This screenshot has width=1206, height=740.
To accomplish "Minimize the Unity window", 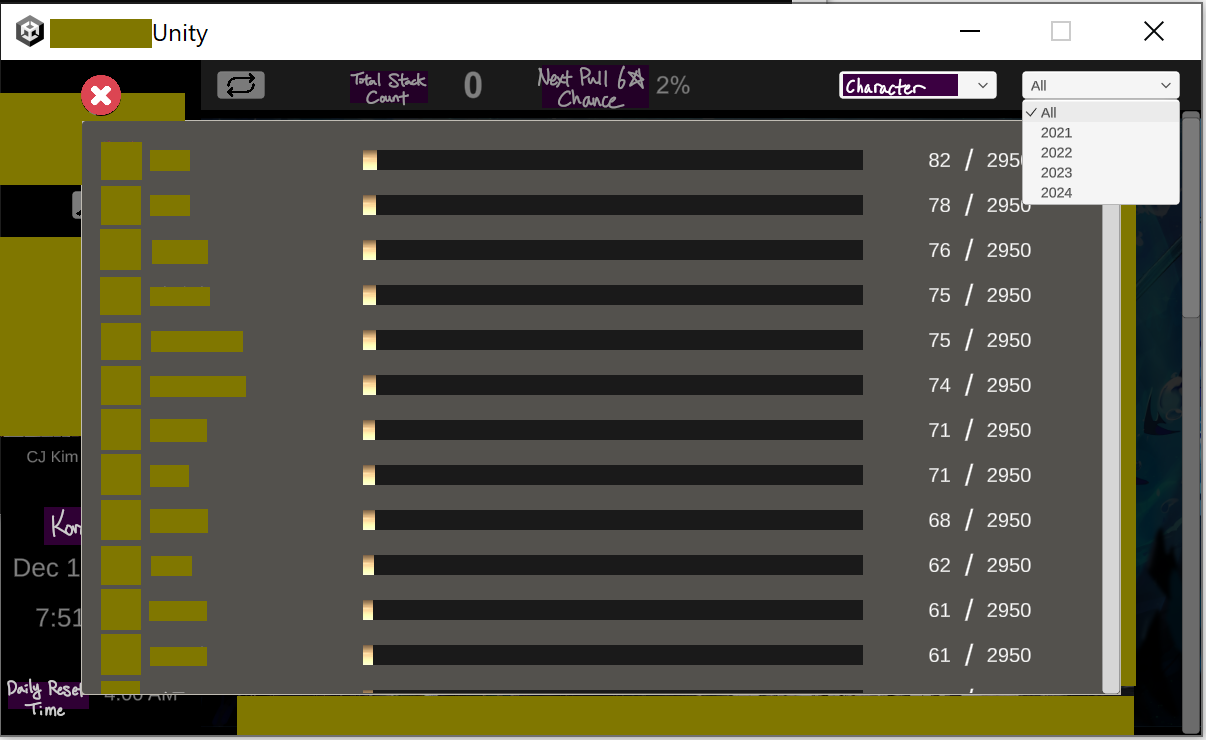I will (969, 32).
